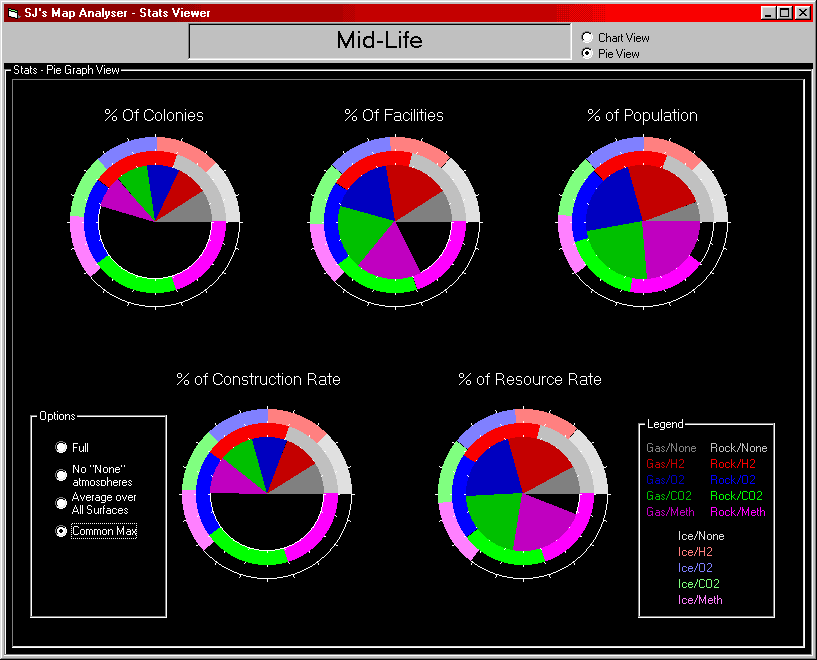817x660 pixels.
Task: Click the Ice/H2 legend entry
Action: (696, 552)
